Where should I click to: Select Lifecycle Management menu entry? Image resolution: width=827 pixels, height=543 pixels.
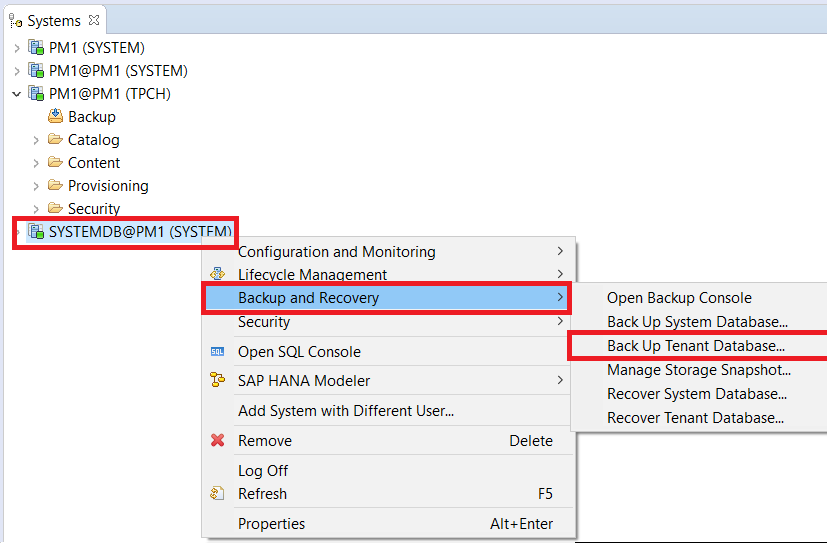click(x=388, y=274)
